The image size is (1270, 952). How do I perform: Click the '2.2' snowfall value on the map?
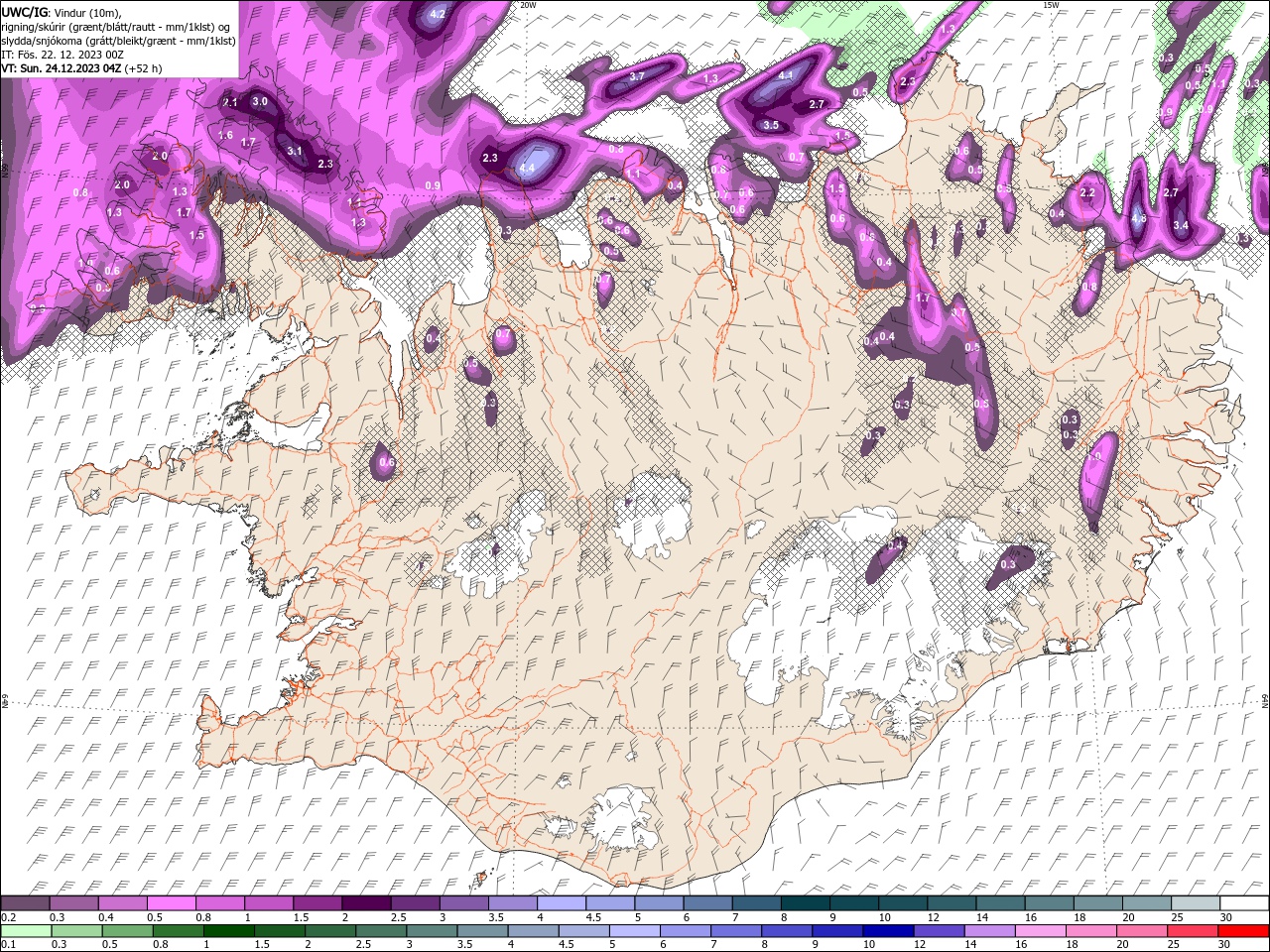coord(1087,192)
